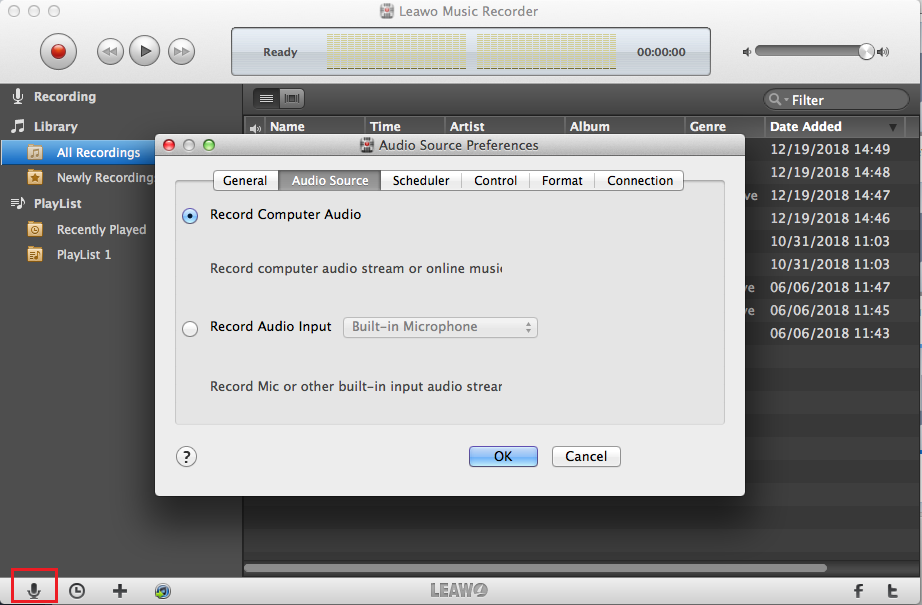922x605 pixels.
Task: Click the rewind playback button
Action: click(x=109, y=51)
